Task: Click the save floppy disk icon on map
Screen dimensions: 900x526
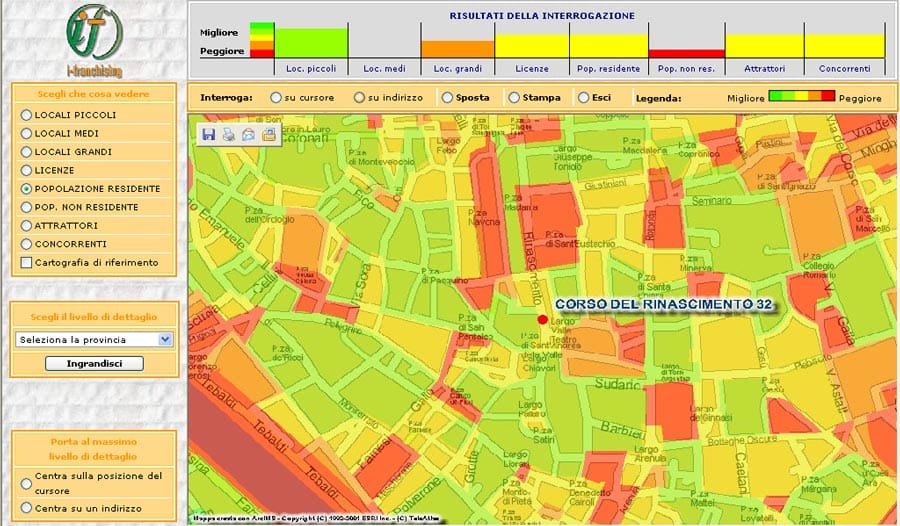Action: [x=209, y=134]
